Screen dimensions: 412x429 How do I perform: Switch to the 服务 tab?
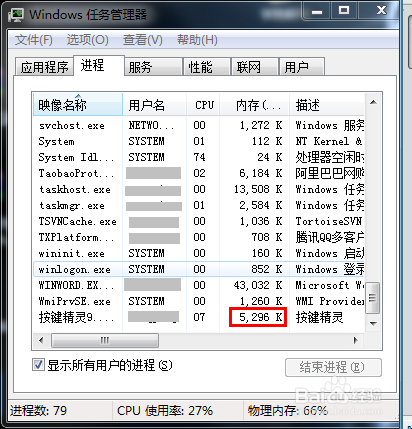[x=154, y=67]
